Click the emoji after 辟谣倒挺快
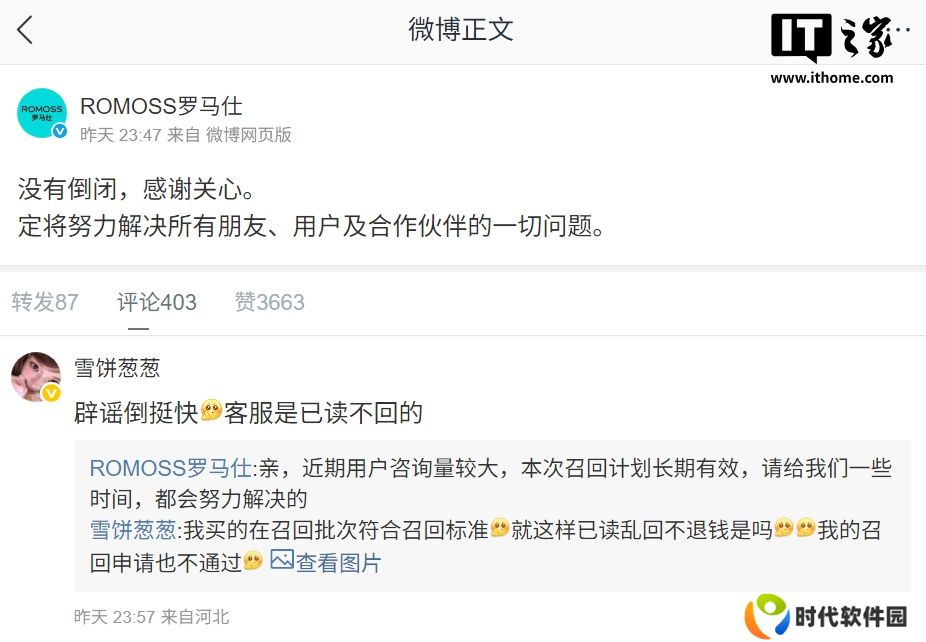 point(211,410)
